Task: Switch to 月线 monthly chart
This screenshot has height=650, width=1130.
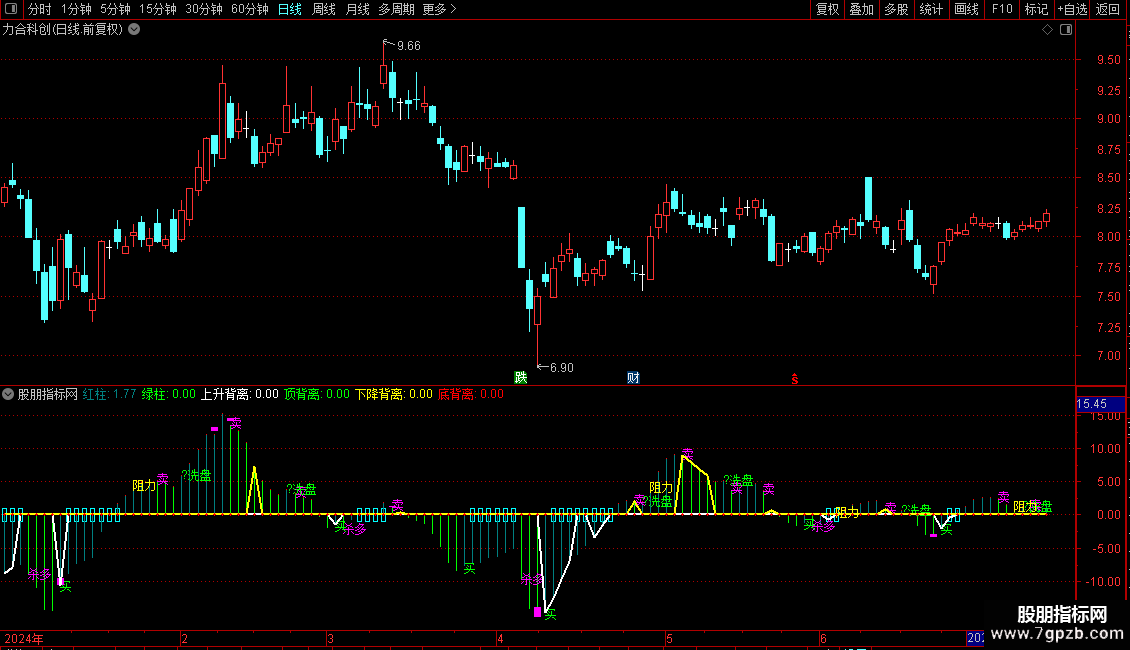Action: [x=357, y=9]
